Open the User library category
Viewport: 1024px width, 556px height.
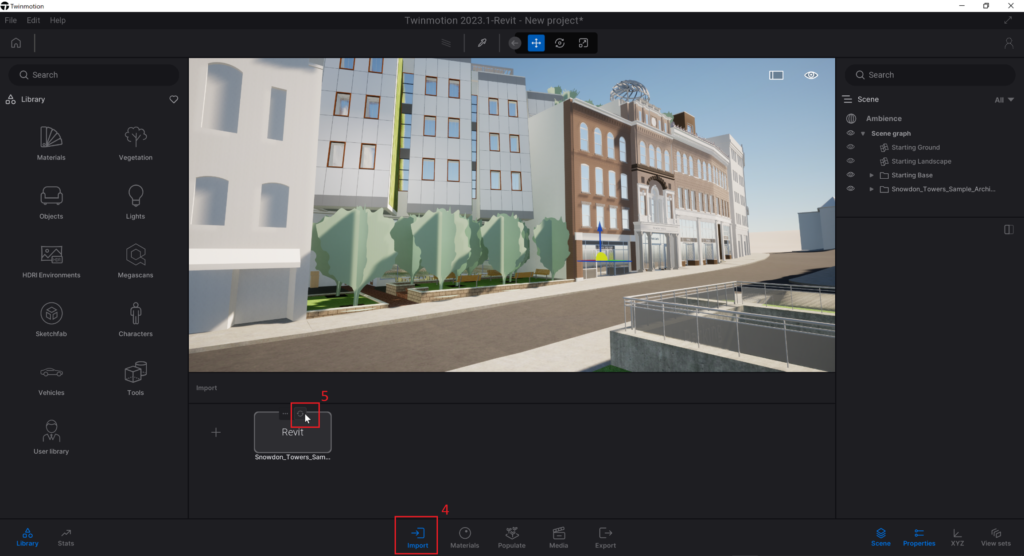pyautogui.click(x=51, y=437)
